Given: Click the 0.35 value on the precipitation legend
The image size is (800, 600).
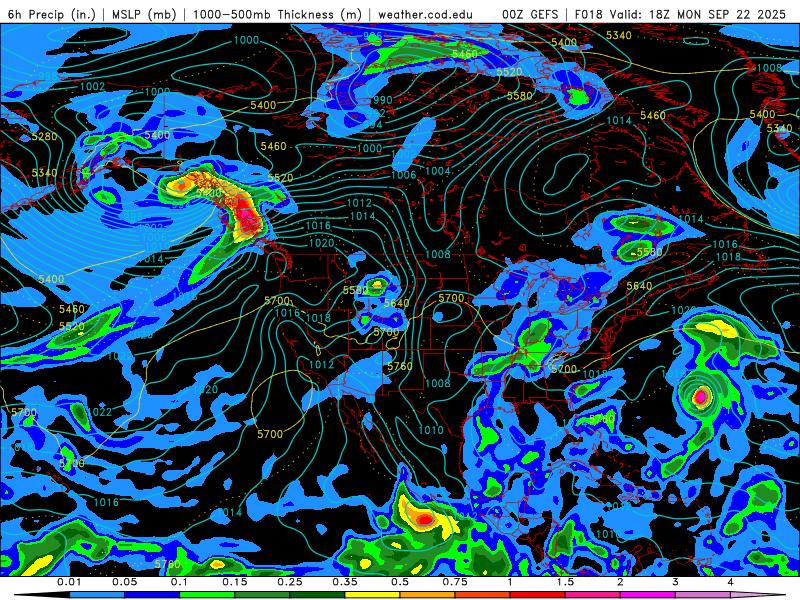Looking at the screenshot, I should tap(345, 582).
